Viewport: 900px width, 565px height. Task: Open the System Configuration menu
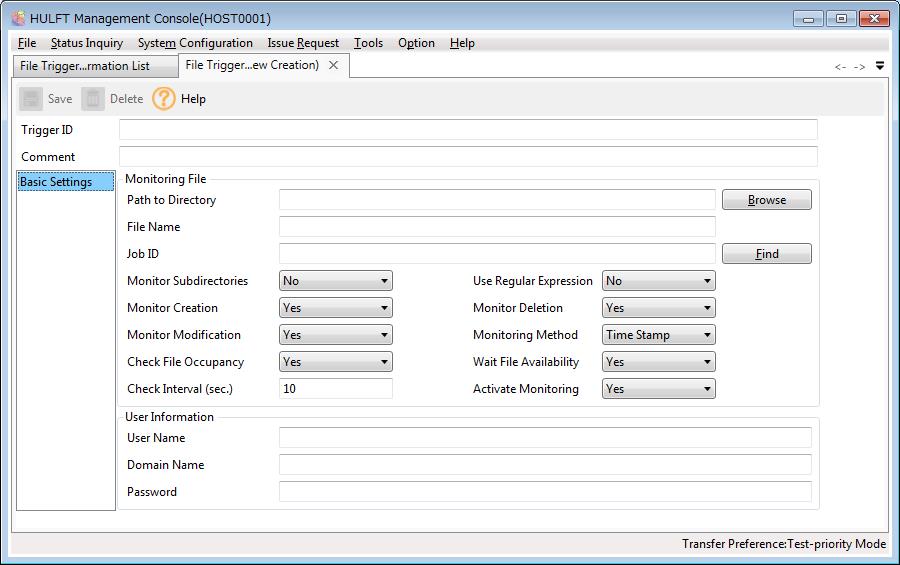[195, 43]
